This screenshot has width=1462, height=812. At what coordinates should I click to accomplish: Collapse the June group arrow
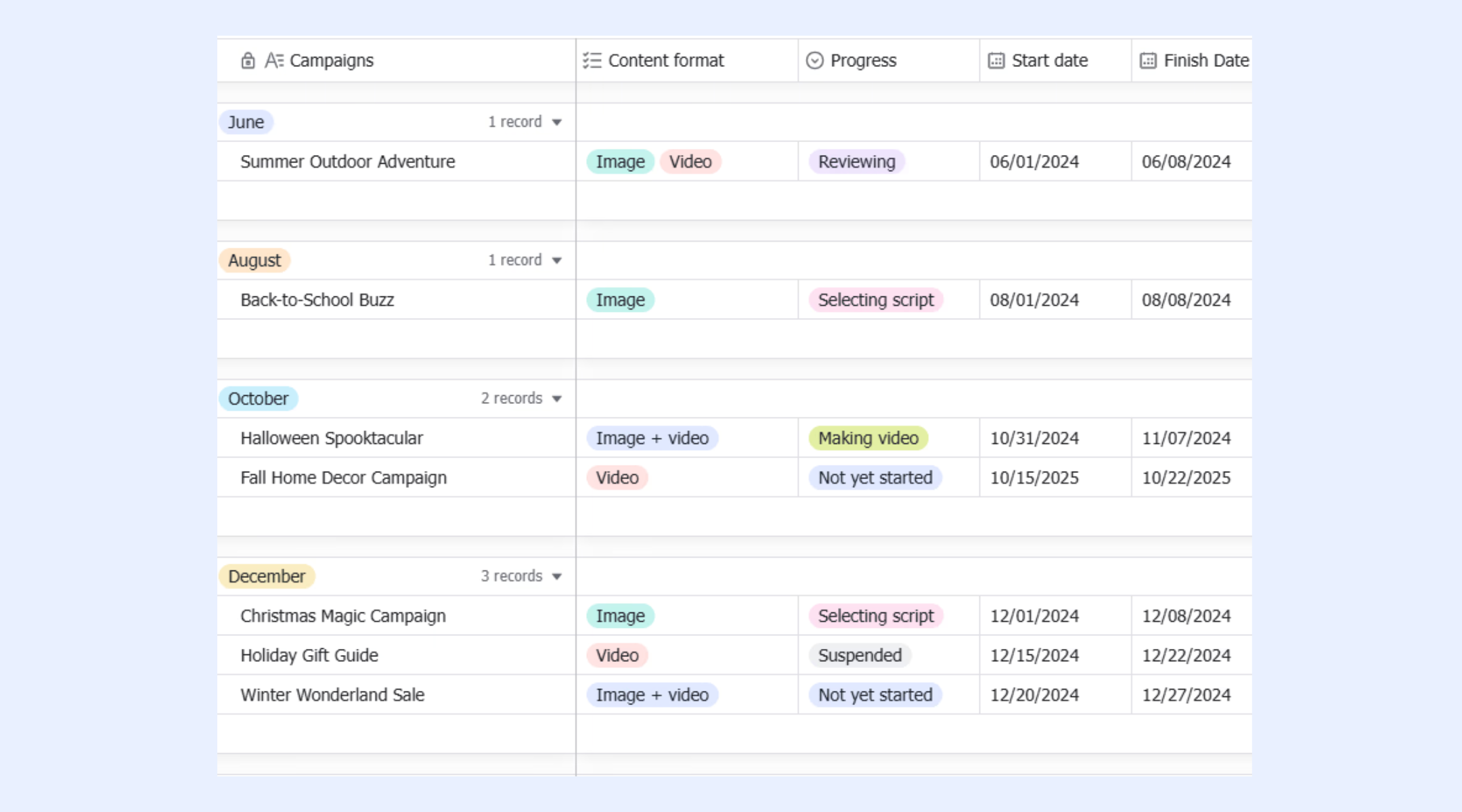pyautogui.click(x=557, y=122)
